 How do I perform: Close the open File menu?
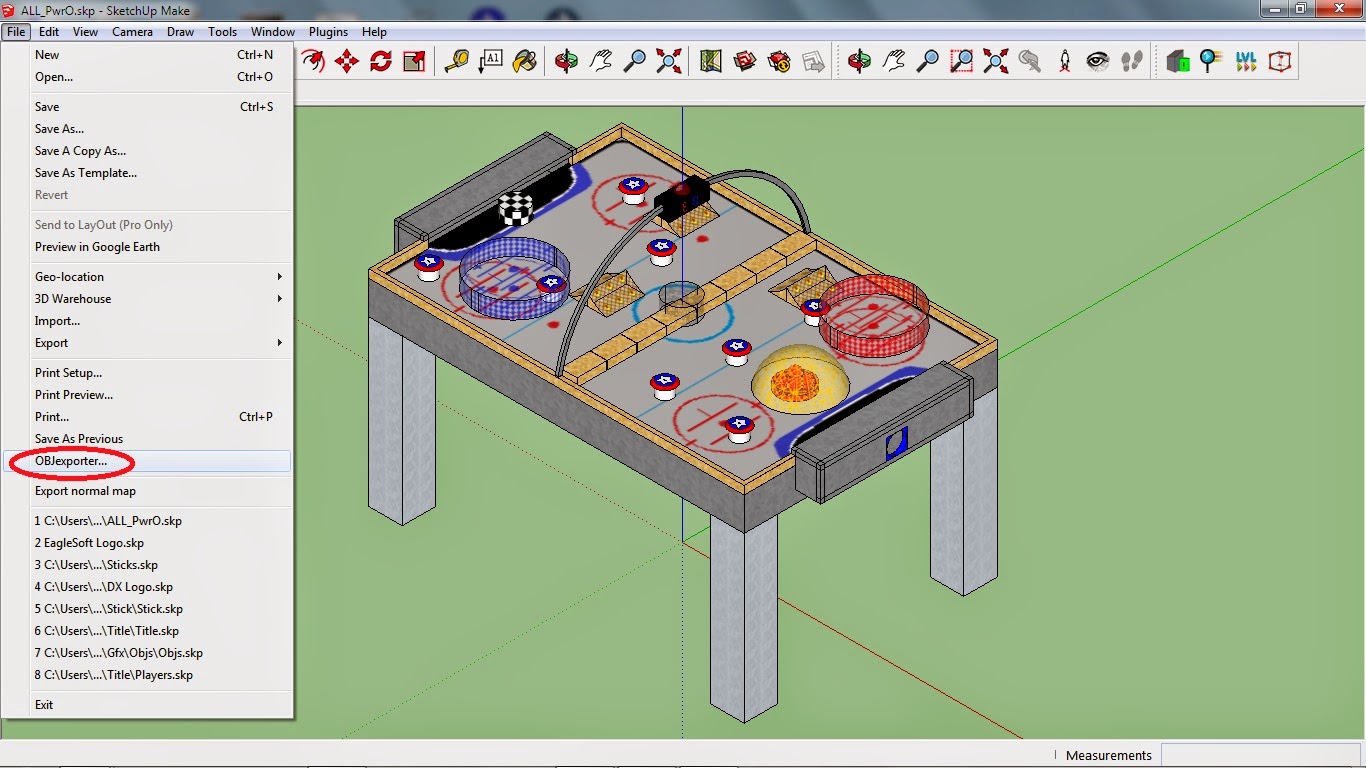16,32
